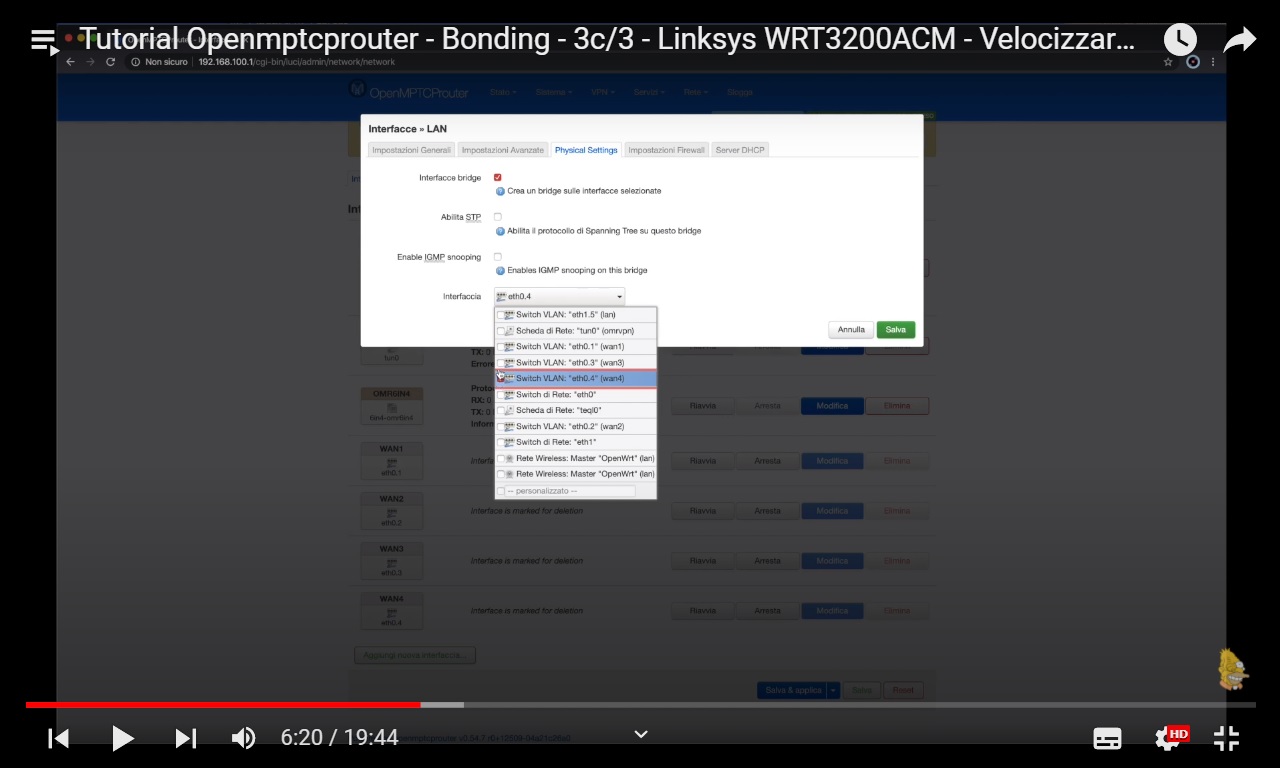Toggle theater mode in the player

pyautogui.click(x=1226, y=738)
